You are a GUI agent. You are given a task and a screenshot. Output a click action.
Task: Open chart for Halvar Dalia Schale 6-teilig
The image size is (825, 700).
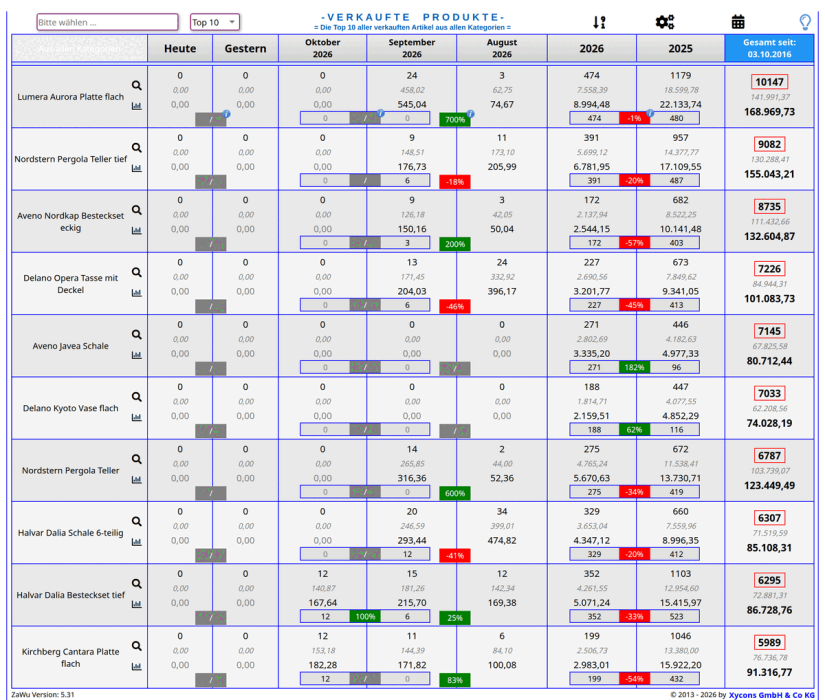pos(137,542)
